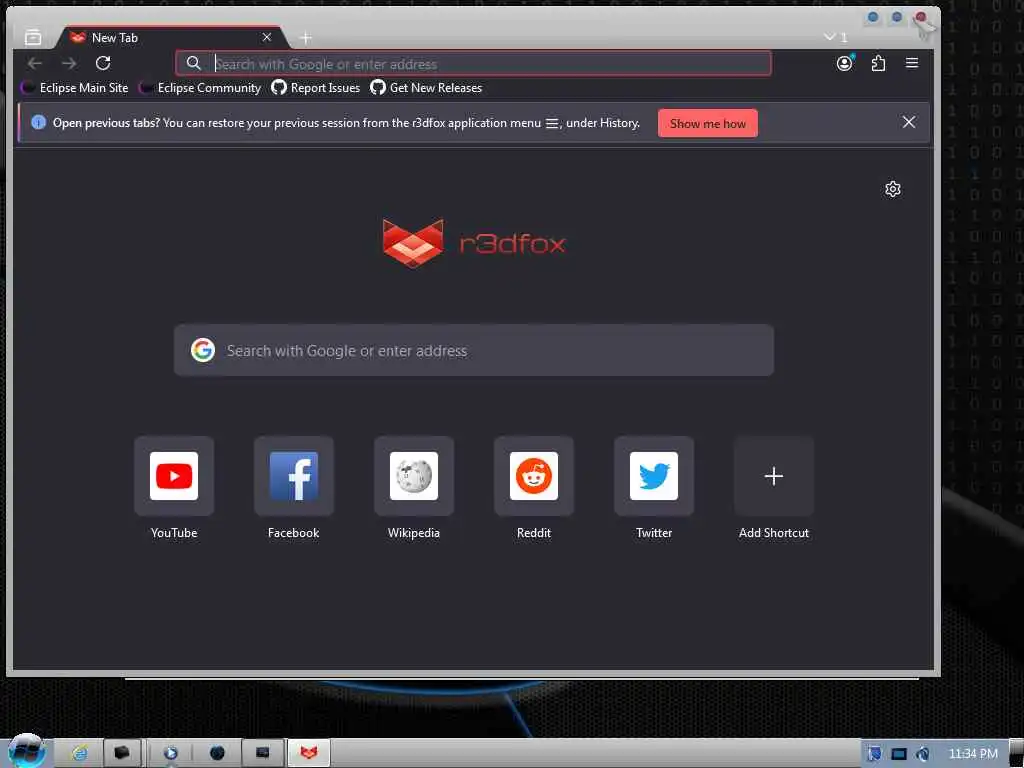1024x768 pixels.
Task: Open the r3dfox application menu
Action: click(912, 63)
